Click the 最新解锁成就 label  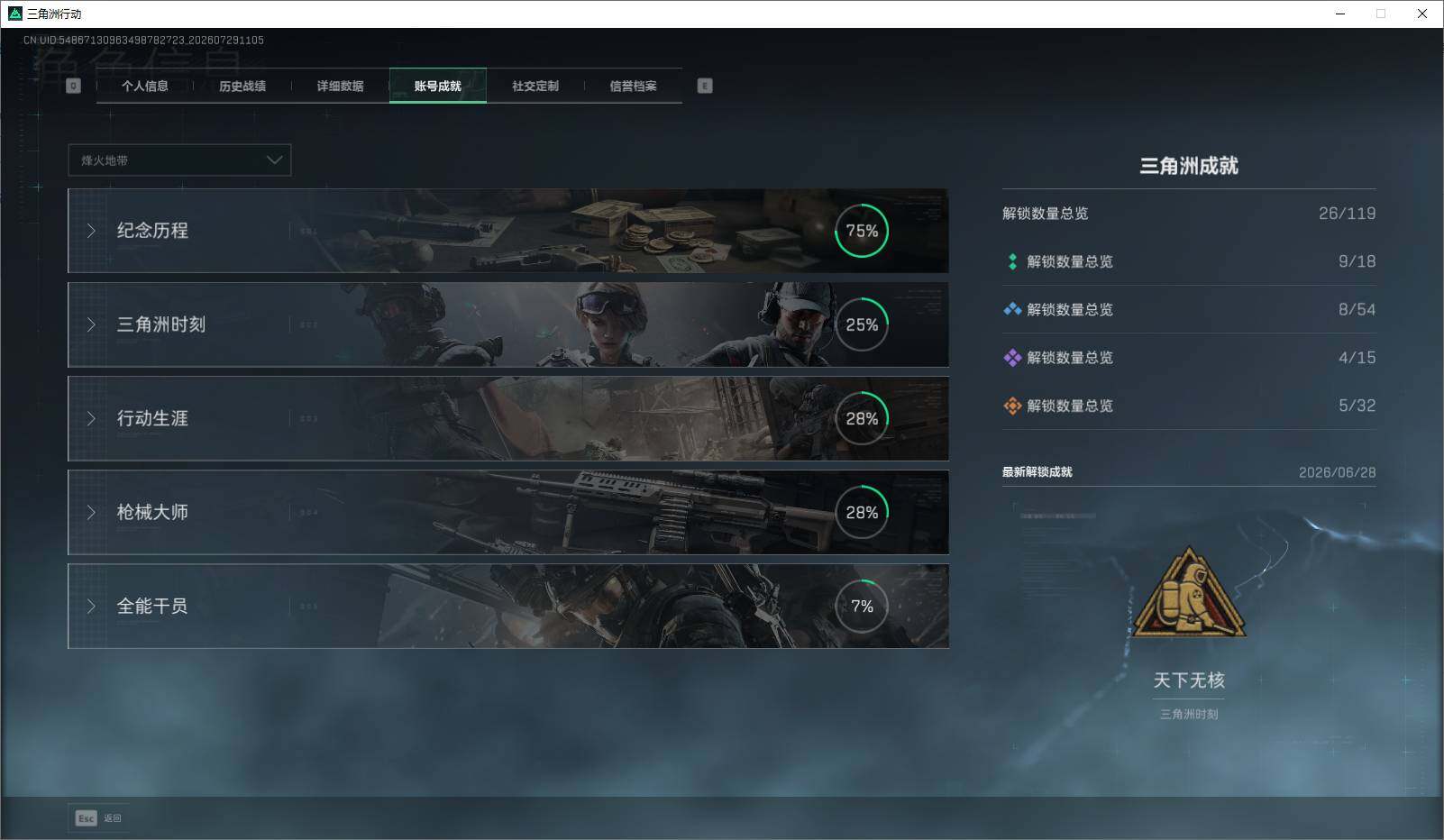point(1037,472)
